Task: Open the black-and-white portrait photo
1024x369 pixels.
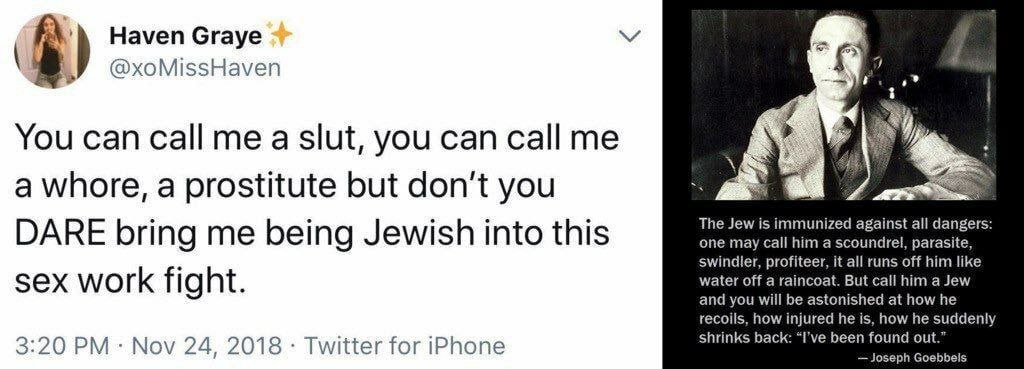Action: [x=844, y=104]
